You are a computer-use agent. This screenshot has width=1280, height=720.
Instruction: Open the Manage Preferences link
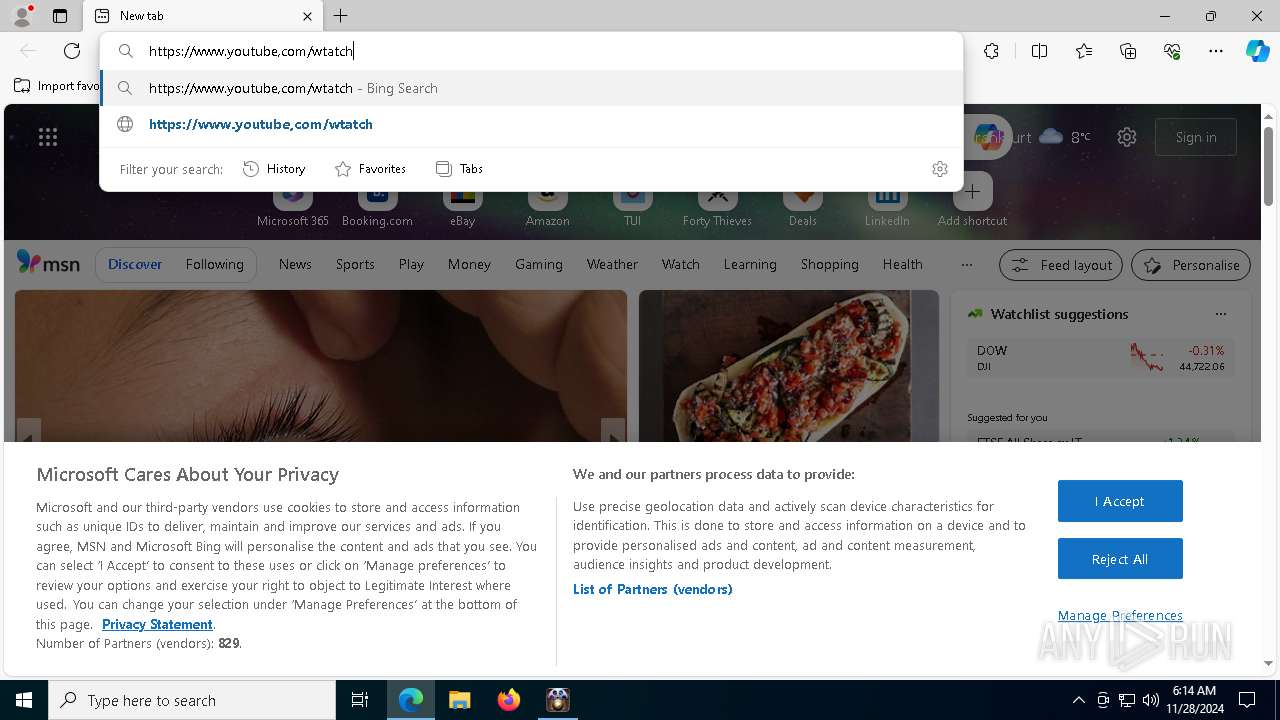1120,615
